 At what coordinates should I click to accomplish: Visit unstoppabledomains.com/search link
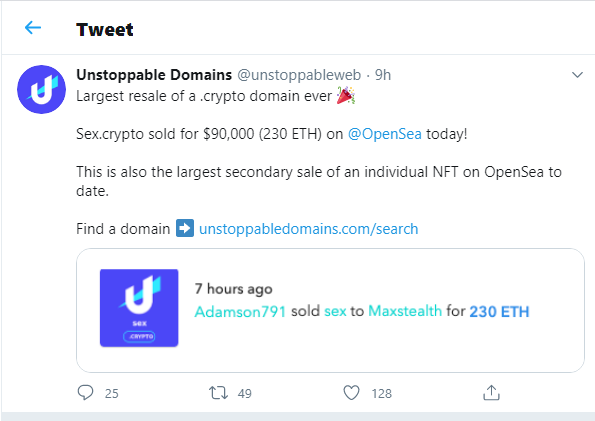click(309, 229)
